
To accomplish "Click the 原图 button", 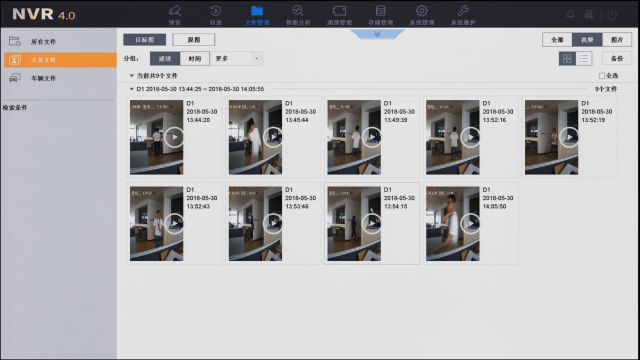I will click(x=193, y=40).
